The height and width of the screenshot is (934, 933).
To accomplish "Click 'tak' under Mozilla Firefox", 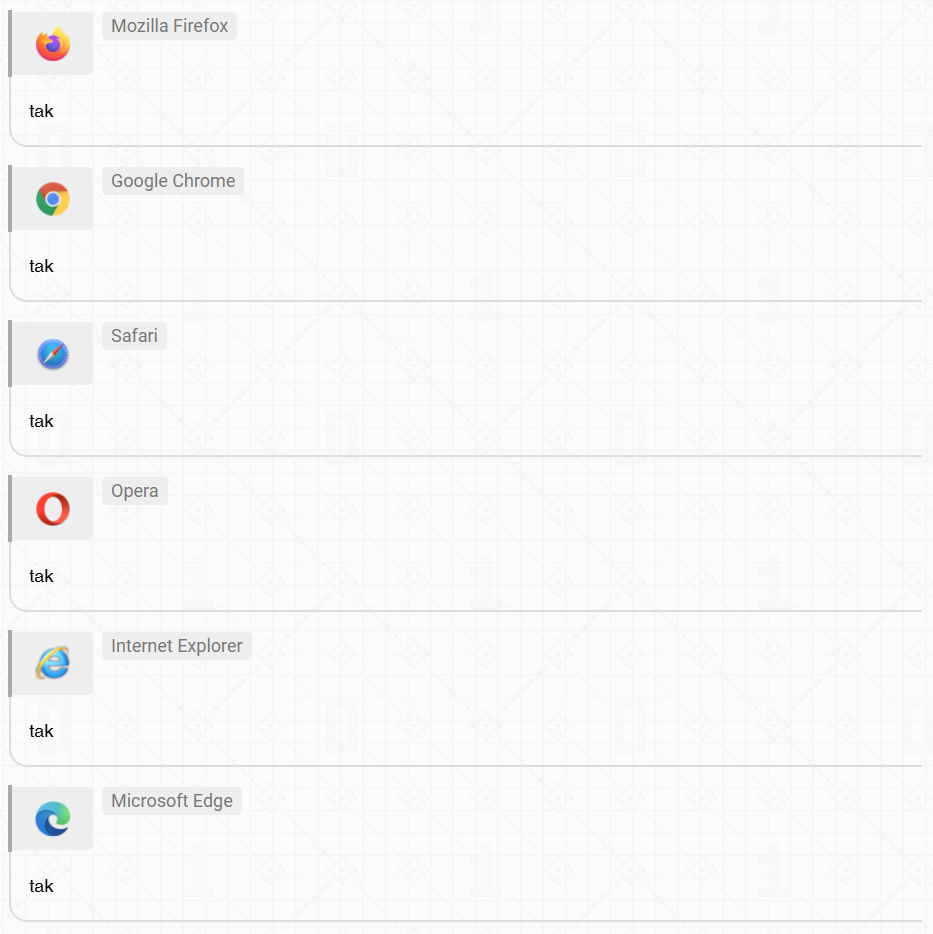I will click(41, 111).
